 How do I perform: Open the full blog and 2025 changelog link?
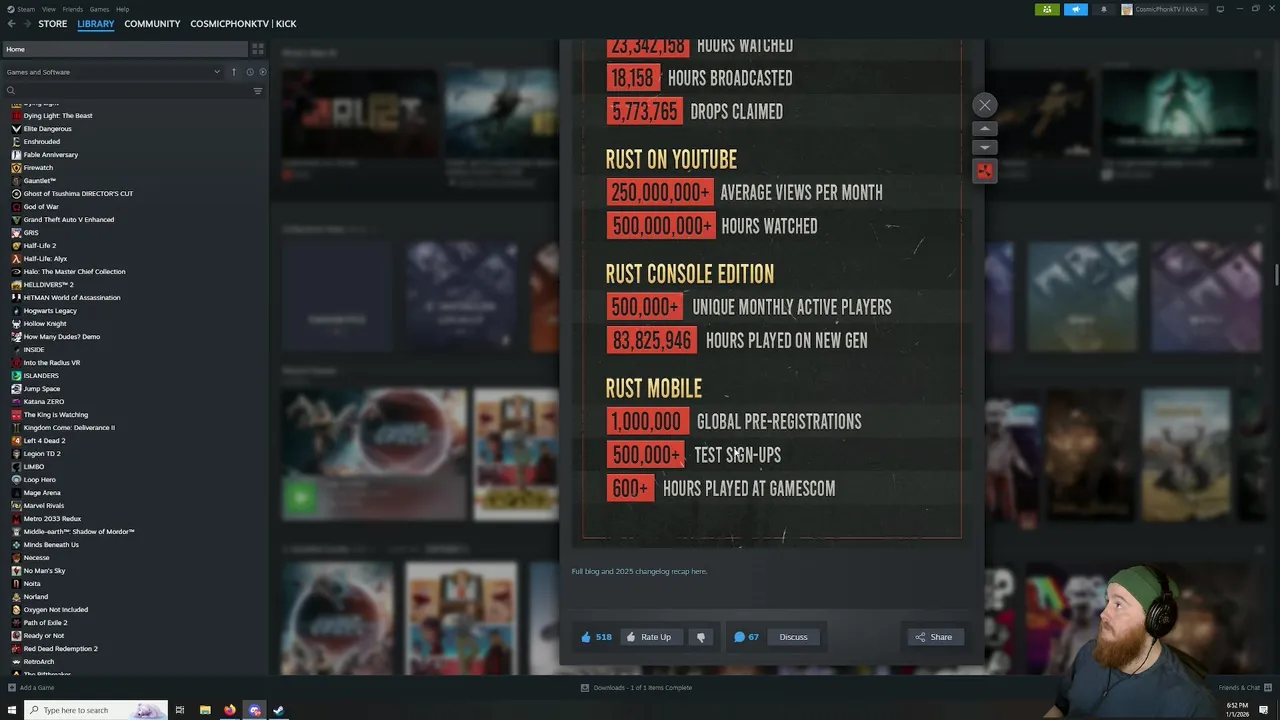click(639, 571)
